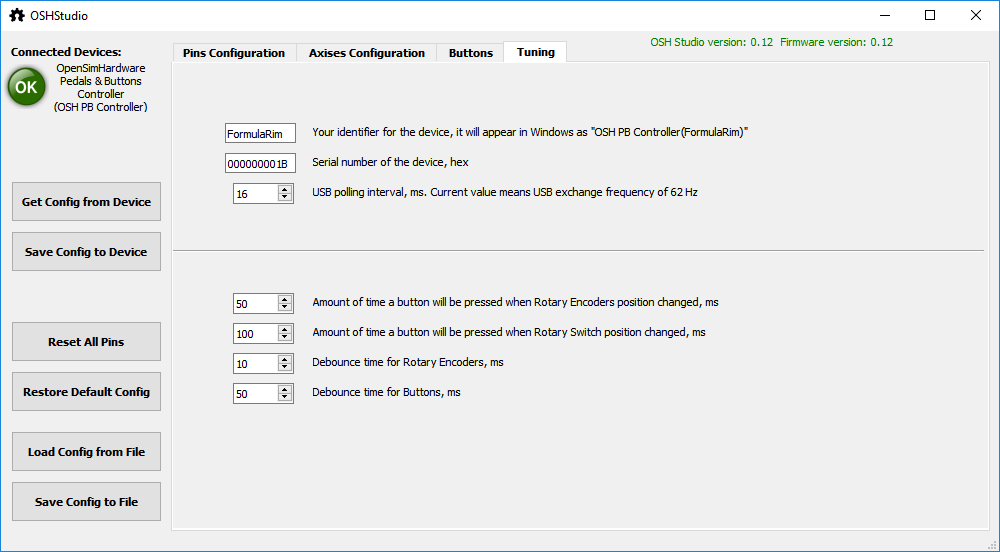Image resolution: width=1000 pixels, height=552 pixels.
Task: Increase USB polling interval with up arrow
Action: click(x=285, y=190)
